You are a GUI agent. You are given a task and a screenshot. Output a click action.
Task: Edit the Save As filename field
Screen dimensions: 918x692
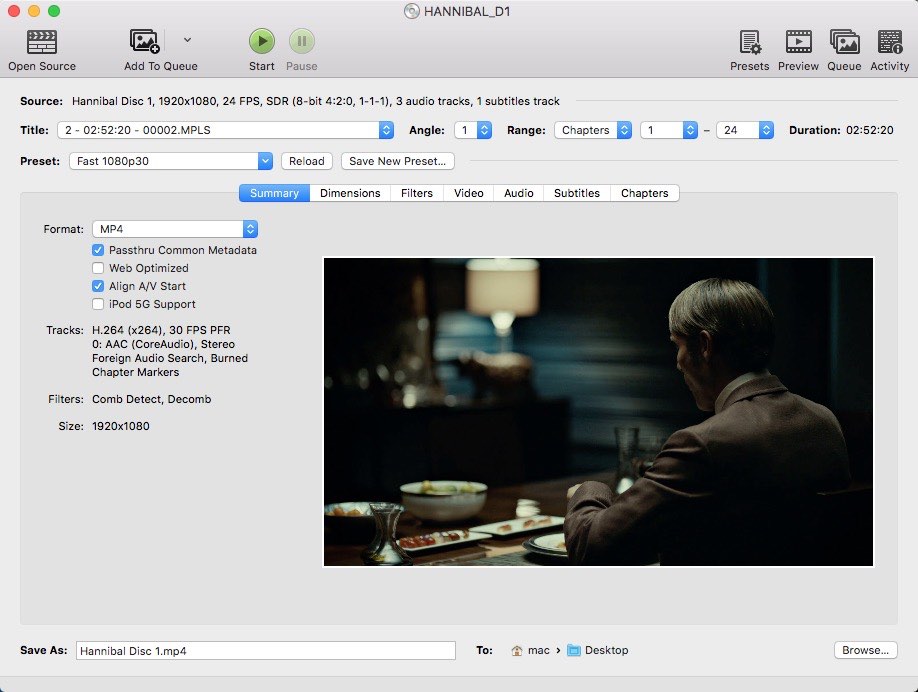(x=265, y=650)
